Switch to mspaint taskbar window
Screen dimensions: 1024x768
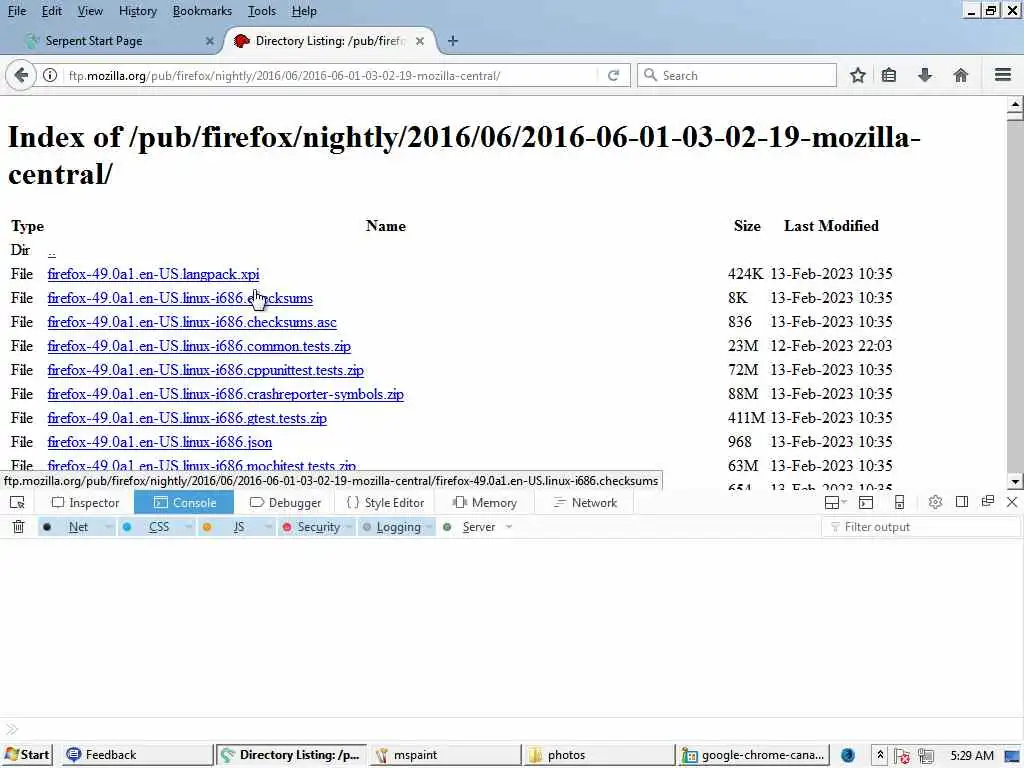445,755
